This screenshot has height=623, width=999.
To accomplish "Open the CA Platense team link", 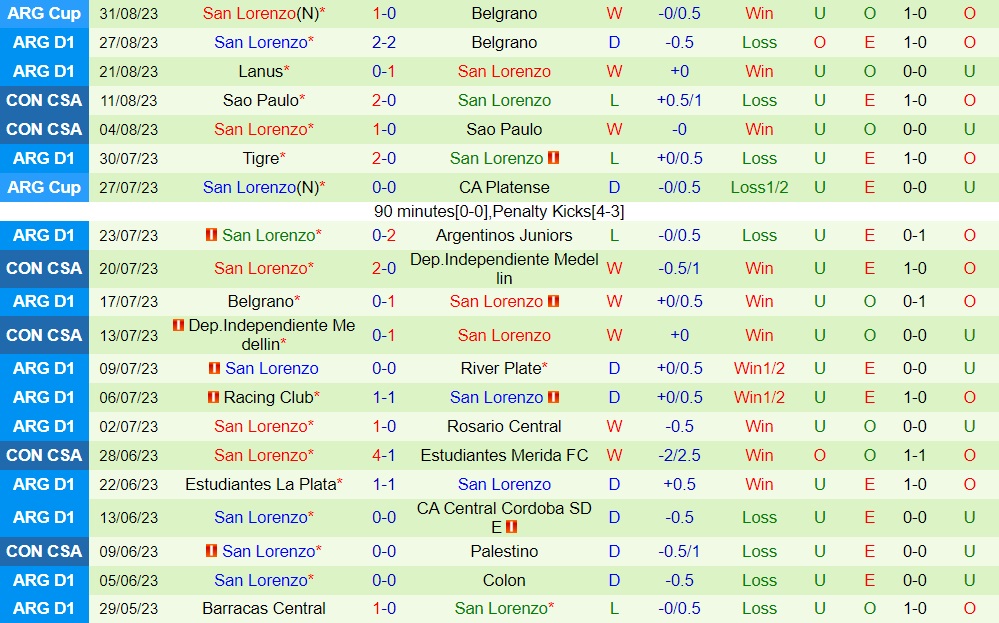I will point(504,187).
